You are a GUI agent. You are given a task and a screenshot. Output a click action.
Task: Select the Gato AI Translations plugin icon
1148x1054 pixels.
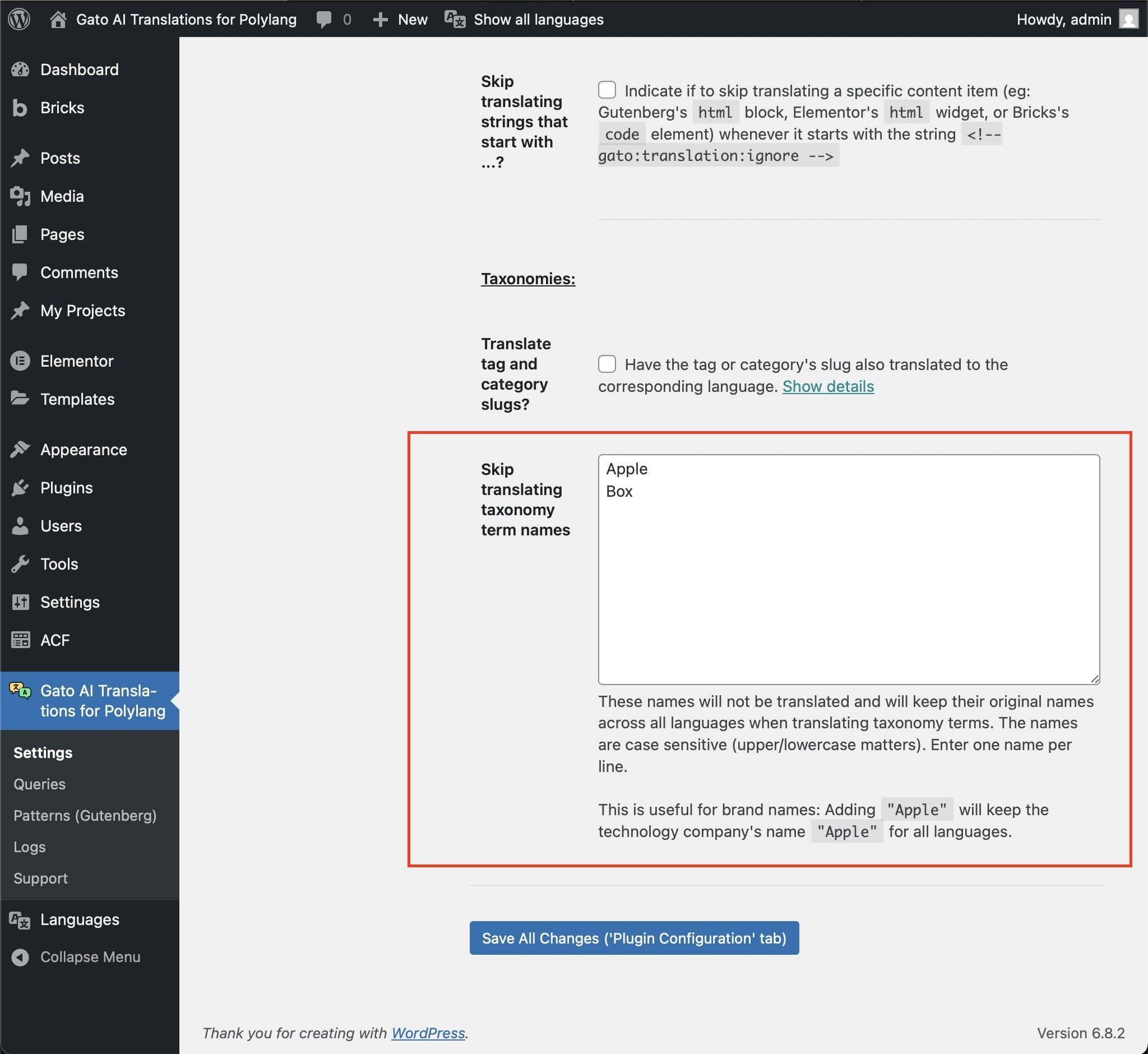click(x=21, y=691)
